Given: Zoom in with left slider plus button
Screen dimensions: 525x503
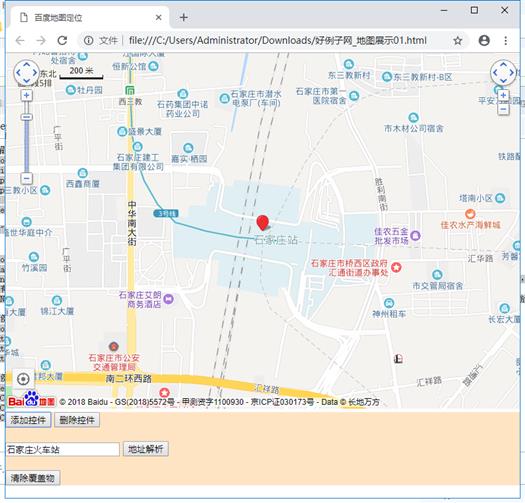Looking at the screenshot, I should pos(26,95).
